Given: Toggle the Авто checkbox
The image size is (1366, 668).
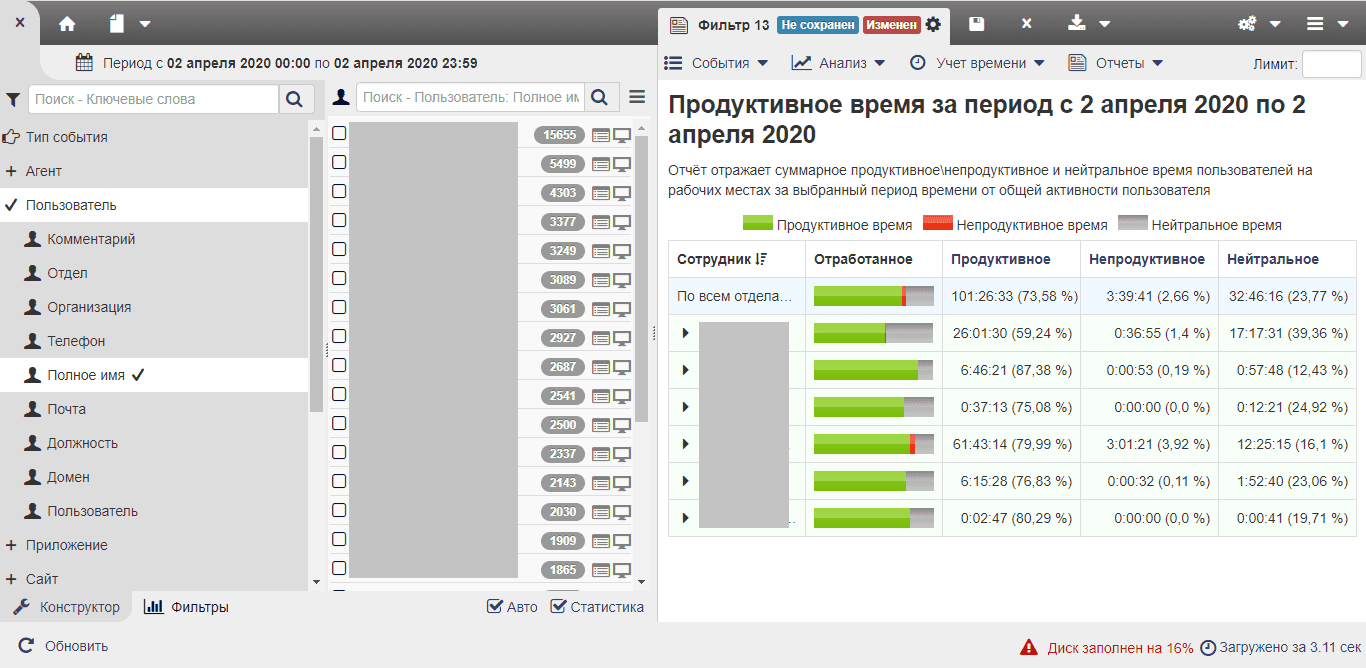Looking at the screenshot, I should [494, 606].
